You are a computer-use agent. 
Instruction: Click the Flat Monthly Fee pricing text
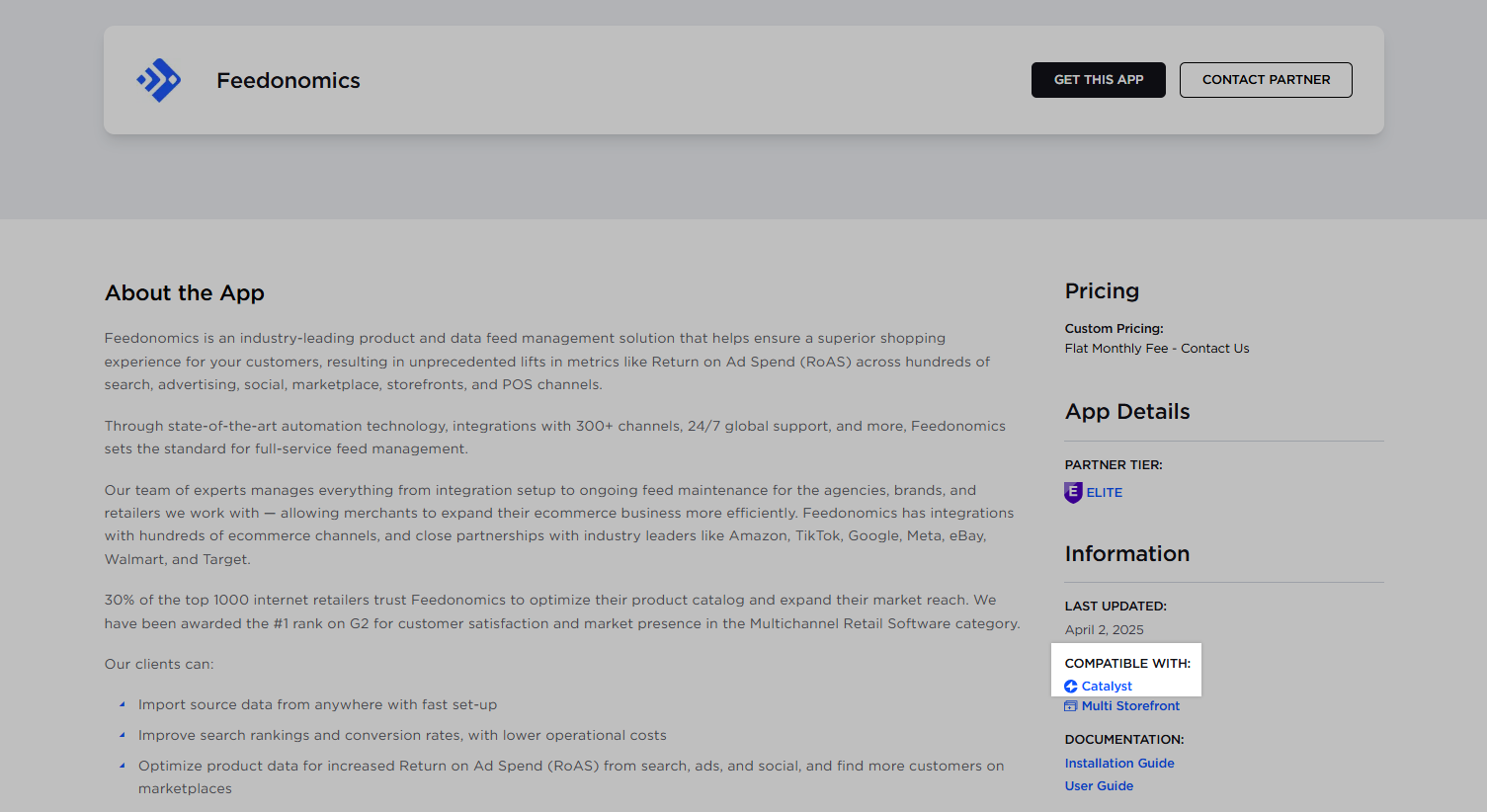pyautogui.click(x=1157, y=349)
